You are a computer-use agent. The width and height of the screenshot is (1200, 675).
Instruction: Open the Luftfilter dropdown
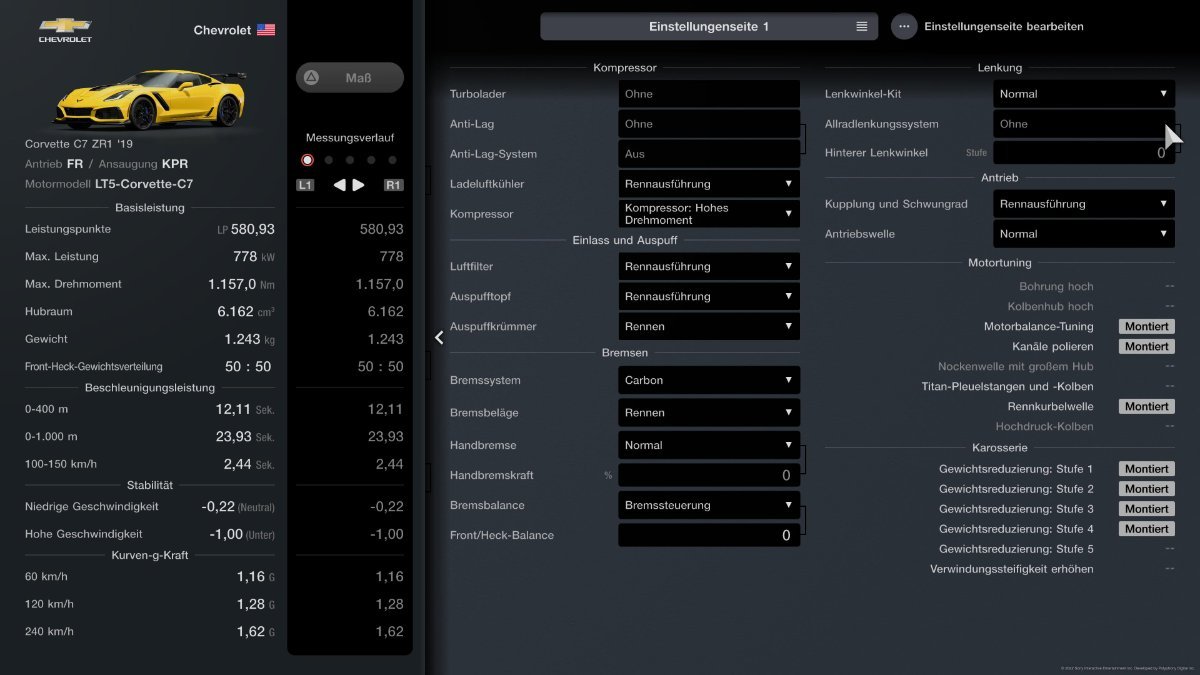[709, 266]
